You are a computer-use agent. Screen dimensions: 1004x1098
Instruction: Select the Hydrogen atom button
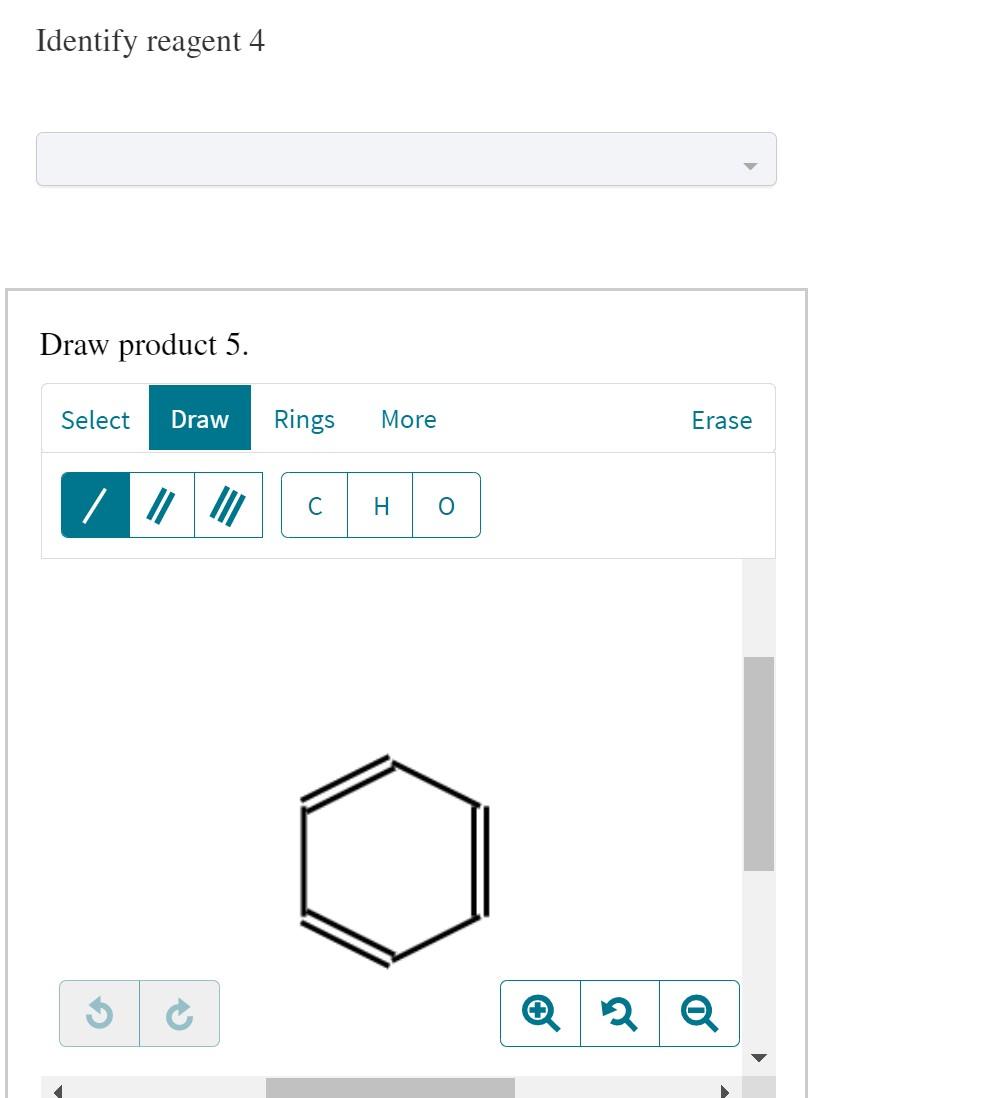click(380, 505)
